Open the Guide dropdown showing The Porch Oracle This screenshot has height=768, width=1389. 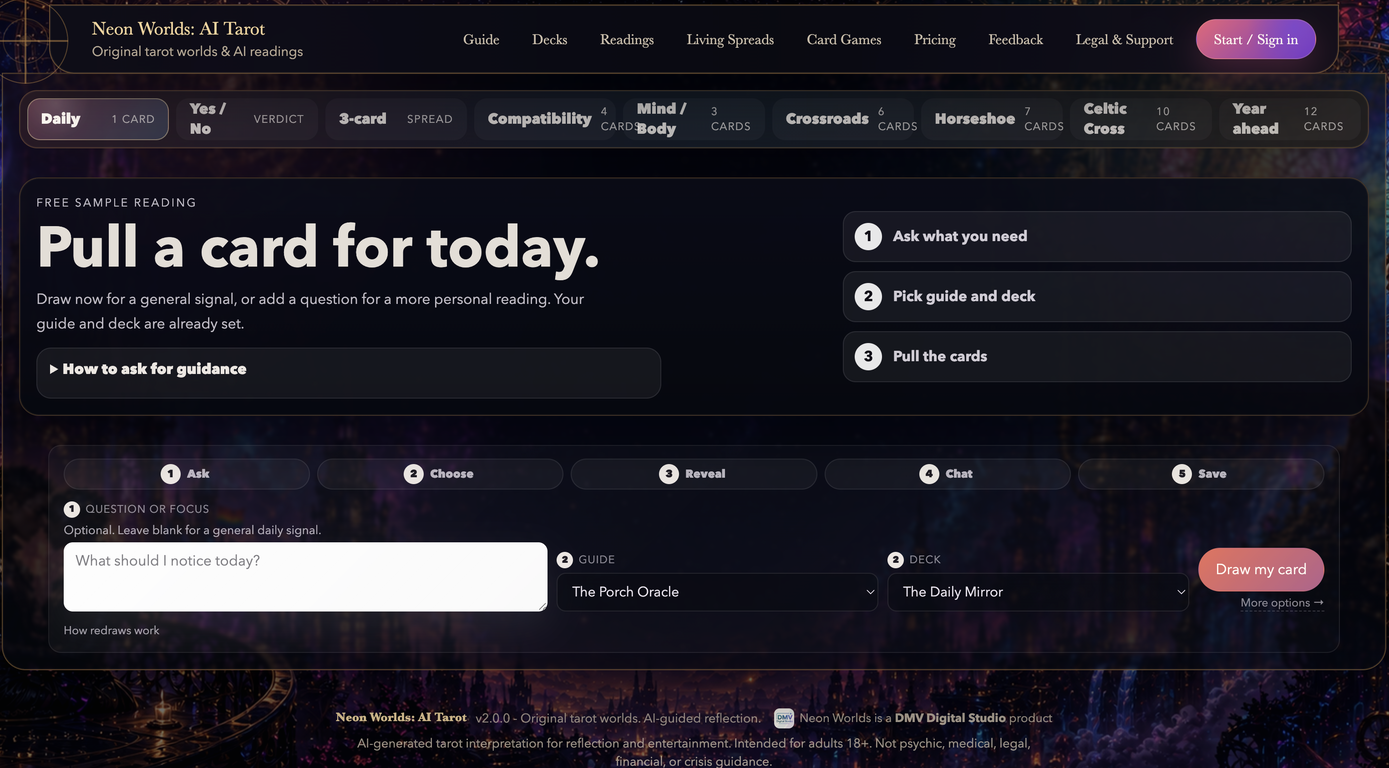pyautogui.click(x=717, y=592)
